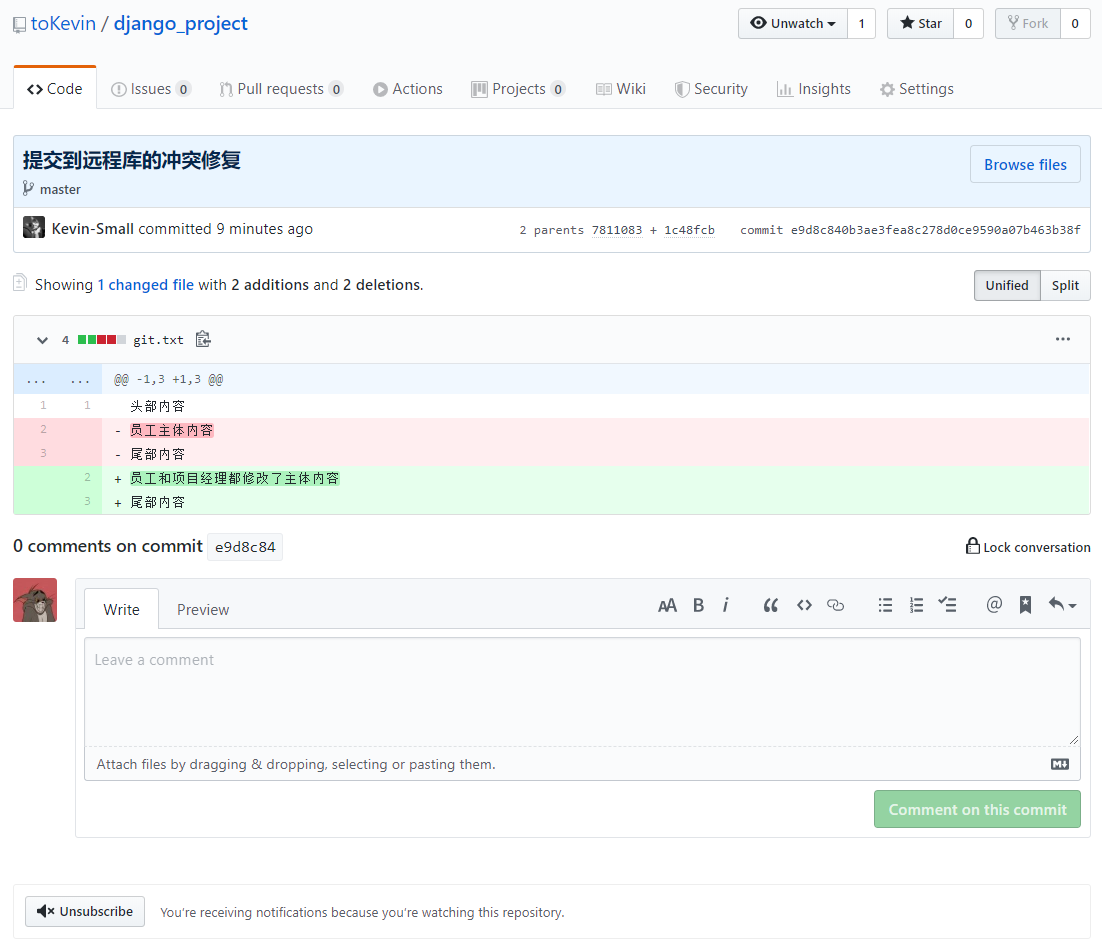
Task: Click the attach files drop area text
Action: (296, 764)
